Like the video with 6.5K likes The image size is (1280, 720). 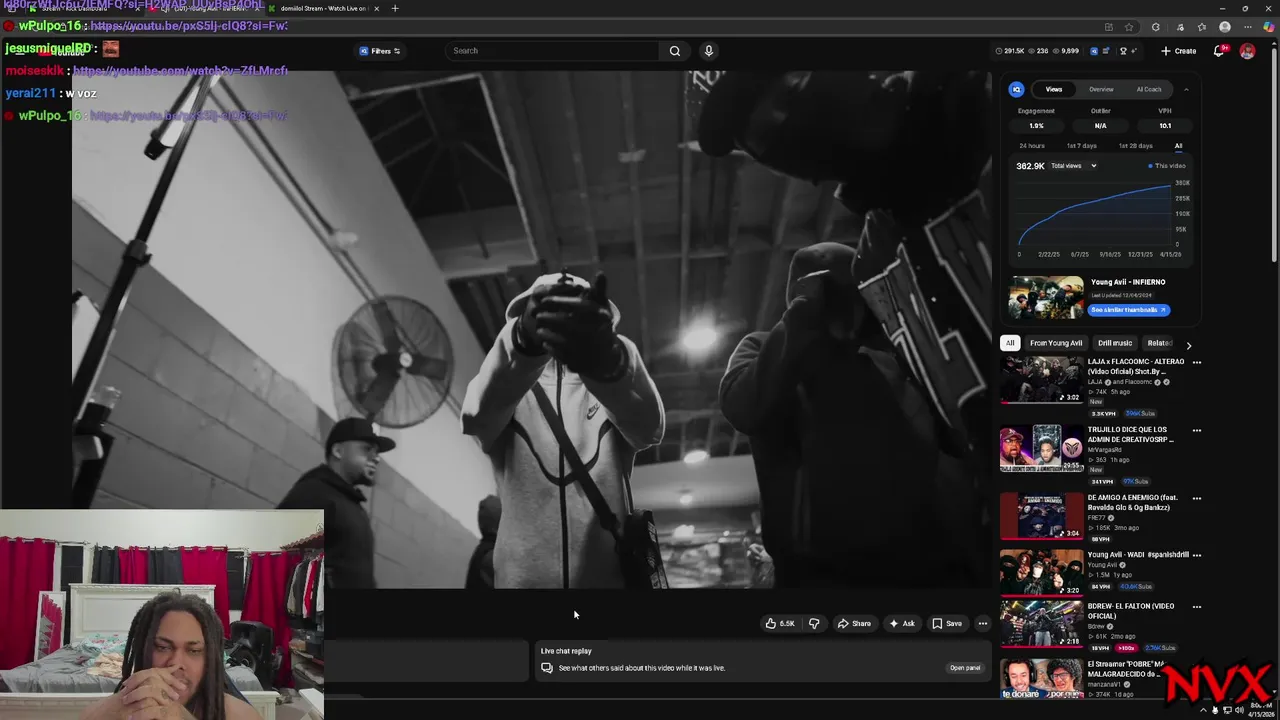pyautogui.click(x=780, y=623)
